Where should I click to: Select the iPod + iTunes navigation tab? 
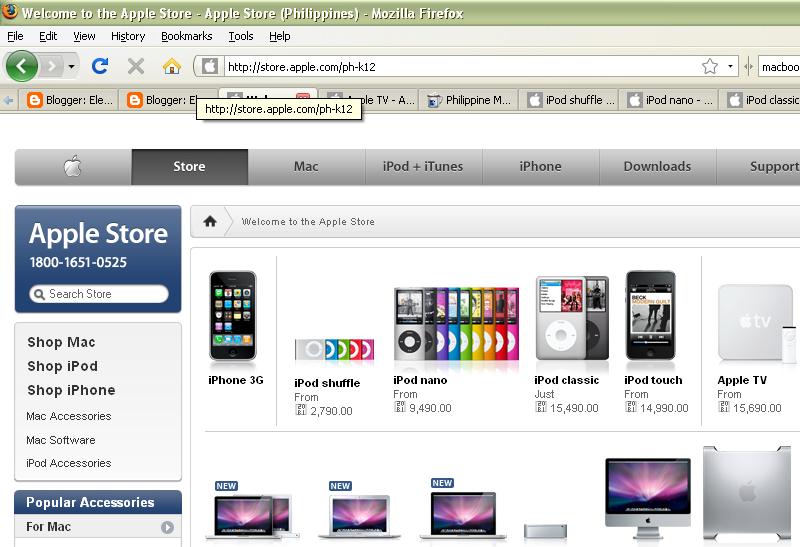click(423, 167)
